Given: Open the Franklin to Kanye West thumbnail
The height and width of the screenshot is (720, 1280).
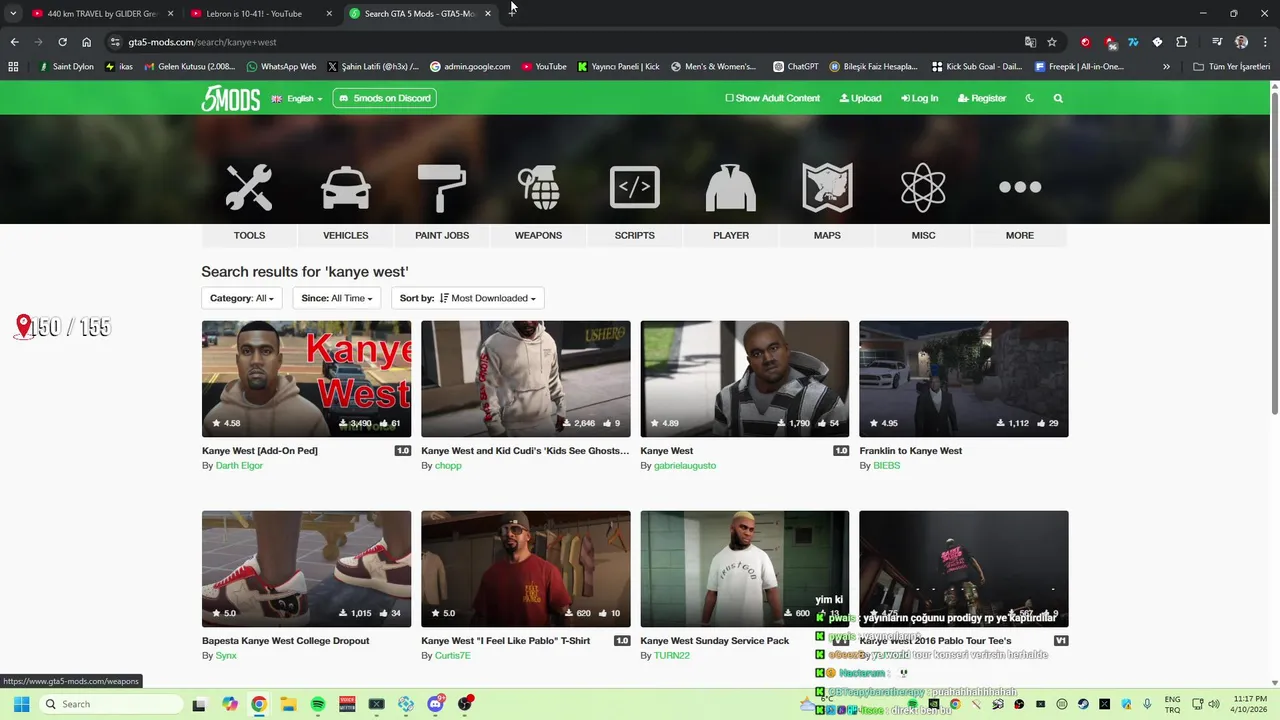Looking at the screenshot, I should (964, 379).
